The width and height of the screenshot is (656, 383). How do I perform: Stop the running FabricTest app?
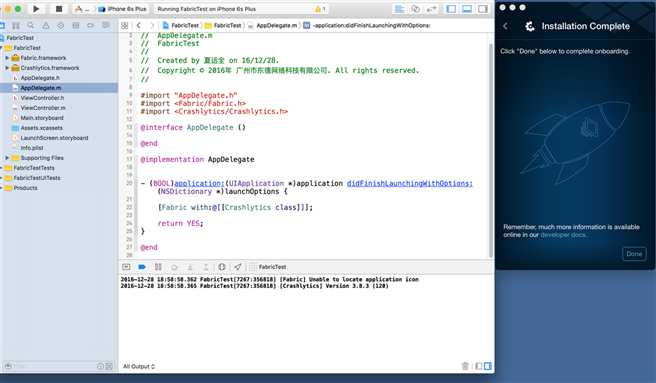59,8
